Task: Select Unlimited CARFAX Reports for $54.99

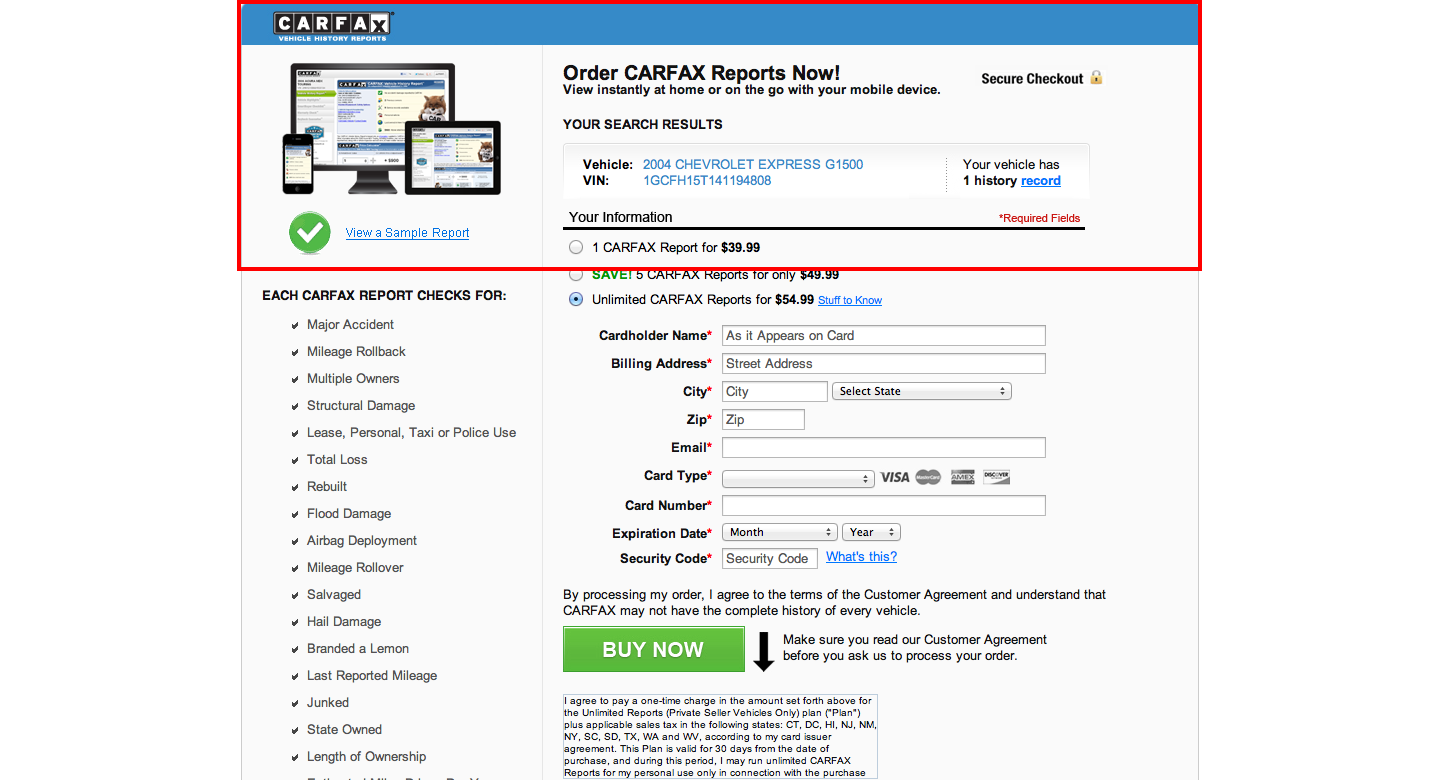Action: coord(575,299)
